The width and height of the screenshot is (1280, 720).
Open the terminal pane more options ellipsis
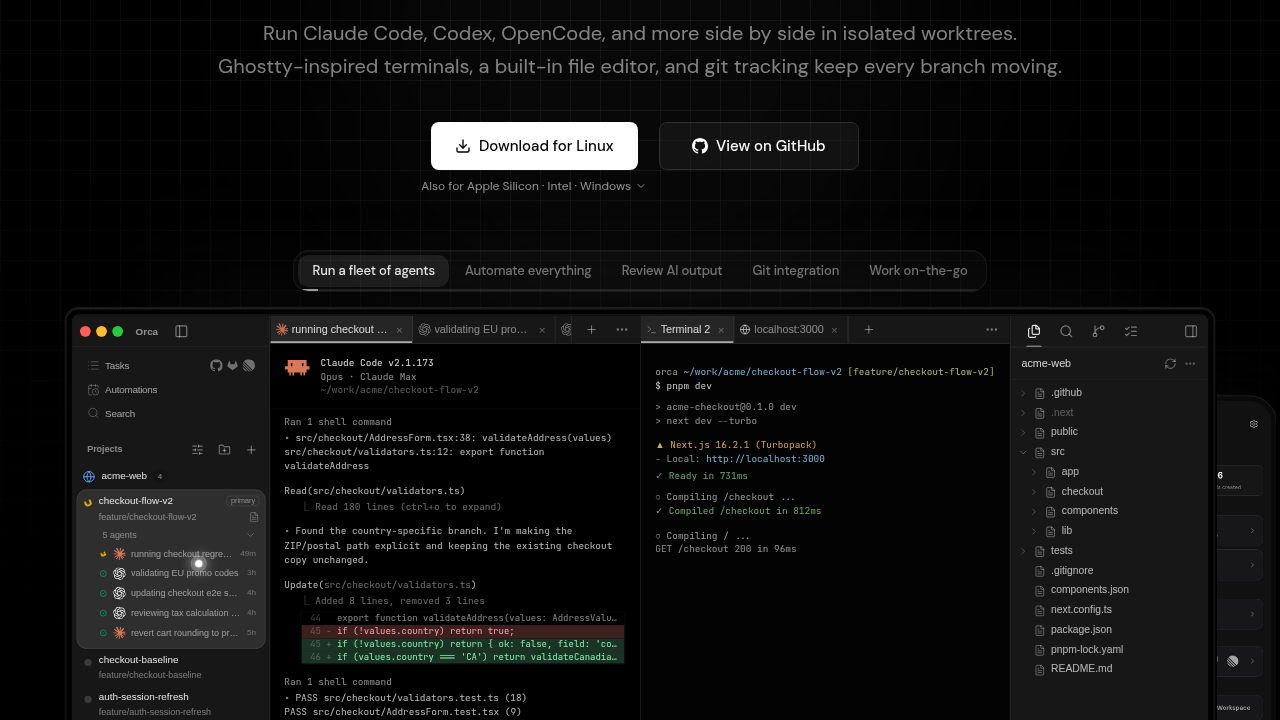(x=992, y=329)
